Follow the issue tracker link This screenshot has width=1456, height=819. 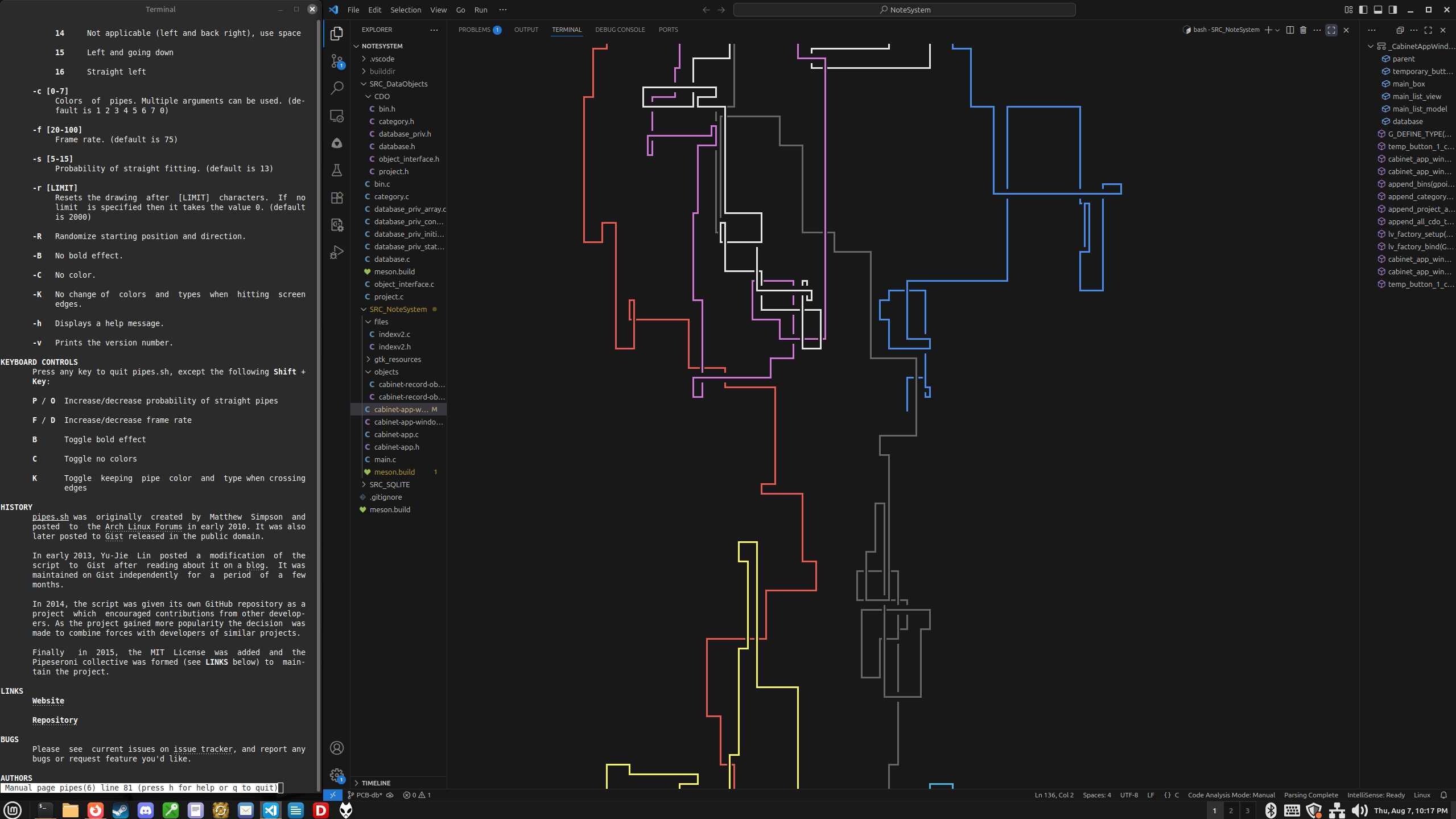click(203, 749)
